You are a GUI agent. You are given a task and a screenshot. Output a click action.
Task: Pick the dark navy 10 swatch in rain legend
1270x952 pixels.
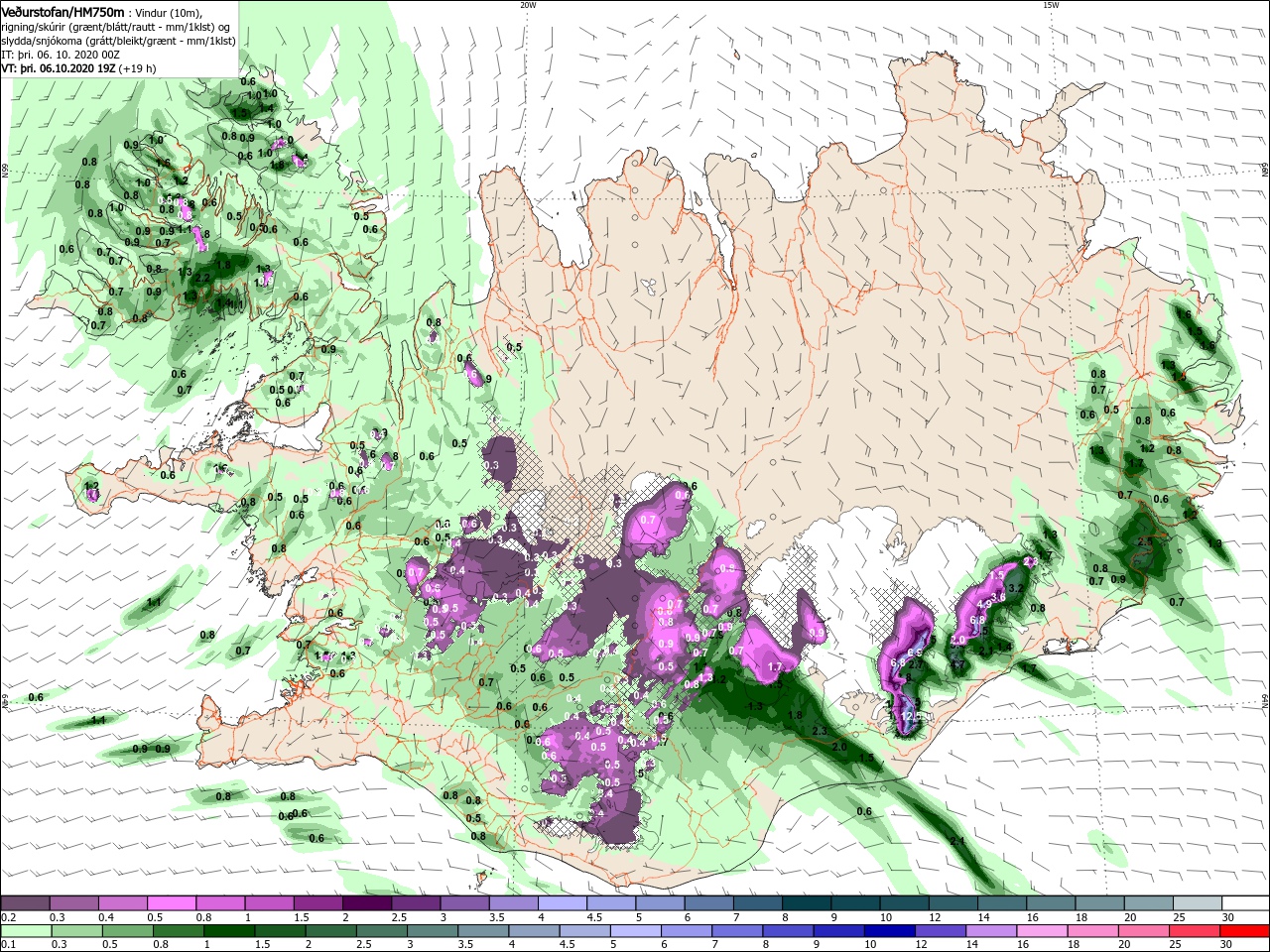point(889,931)
